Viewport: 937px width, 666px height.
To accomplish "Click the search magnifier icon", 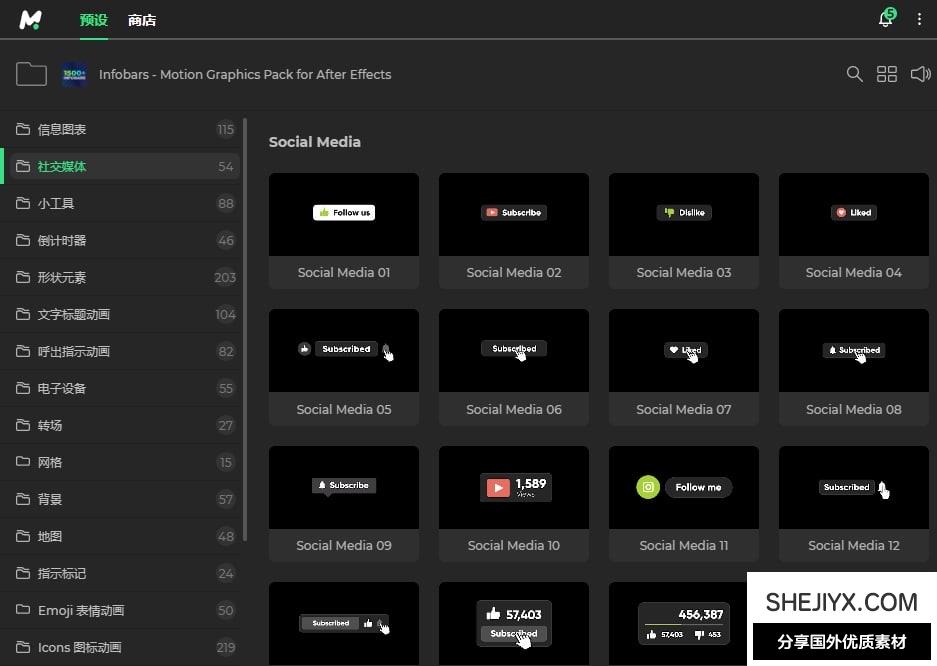I will point(854,74).
